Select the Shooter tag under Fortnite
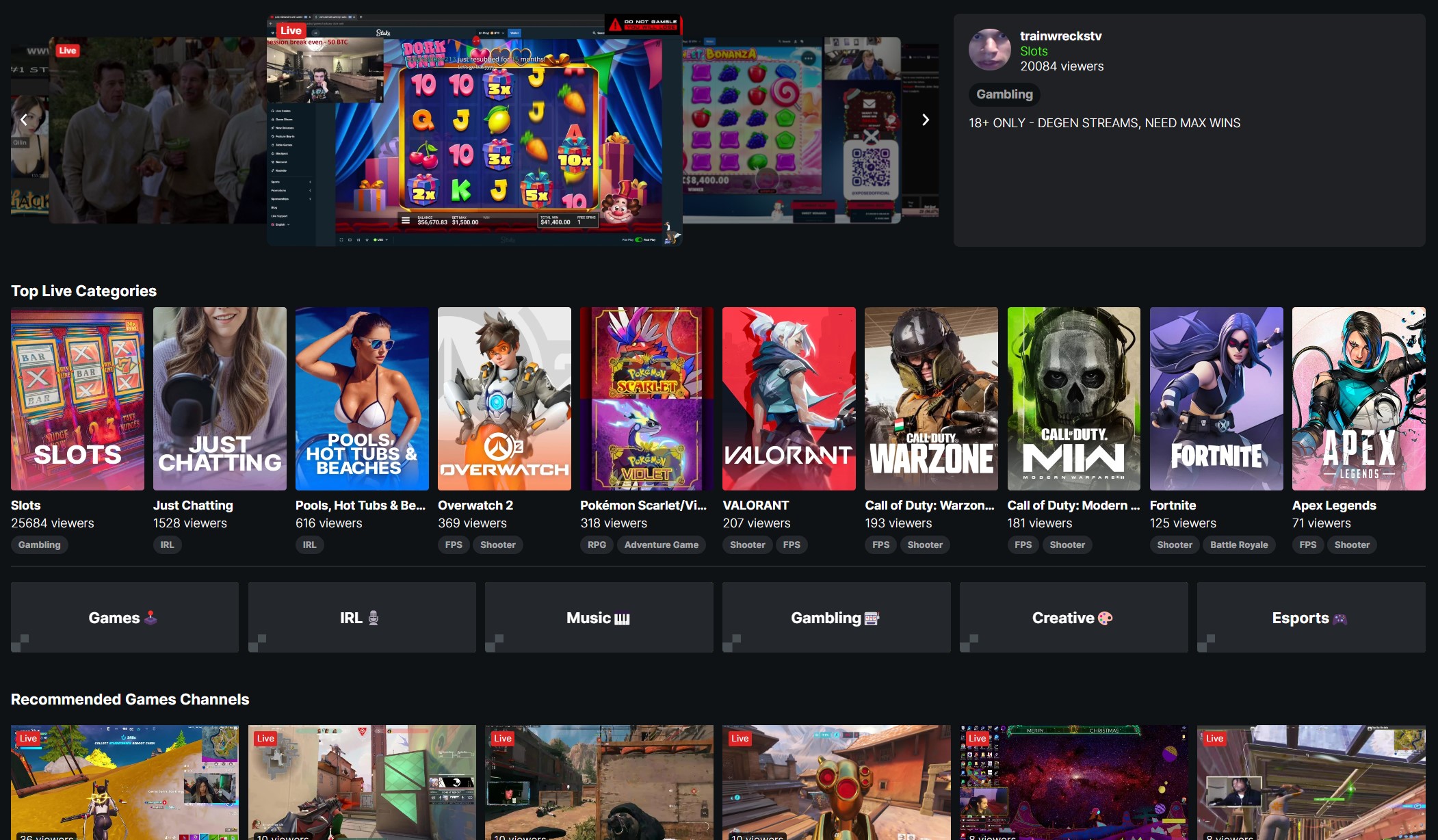 [x=1175, y=545]
